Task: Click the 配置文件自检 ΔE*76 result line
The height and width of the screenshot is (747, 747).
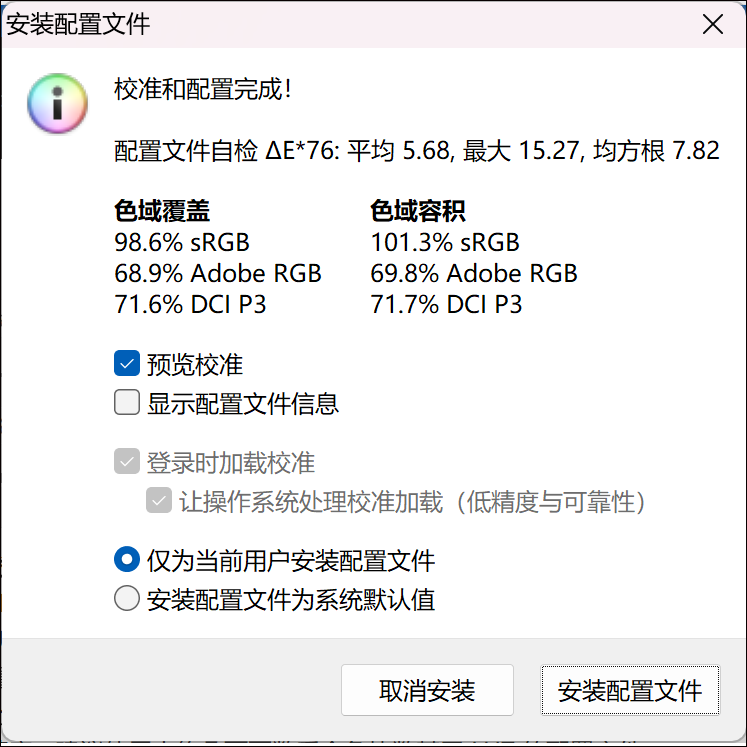Action: (417, 151)
